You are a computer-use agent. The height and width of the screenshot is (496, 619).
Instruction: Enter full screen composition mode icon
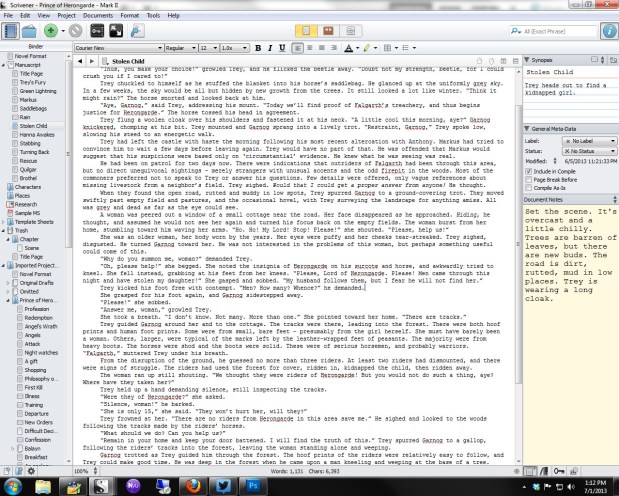click(x=116, y=31)
